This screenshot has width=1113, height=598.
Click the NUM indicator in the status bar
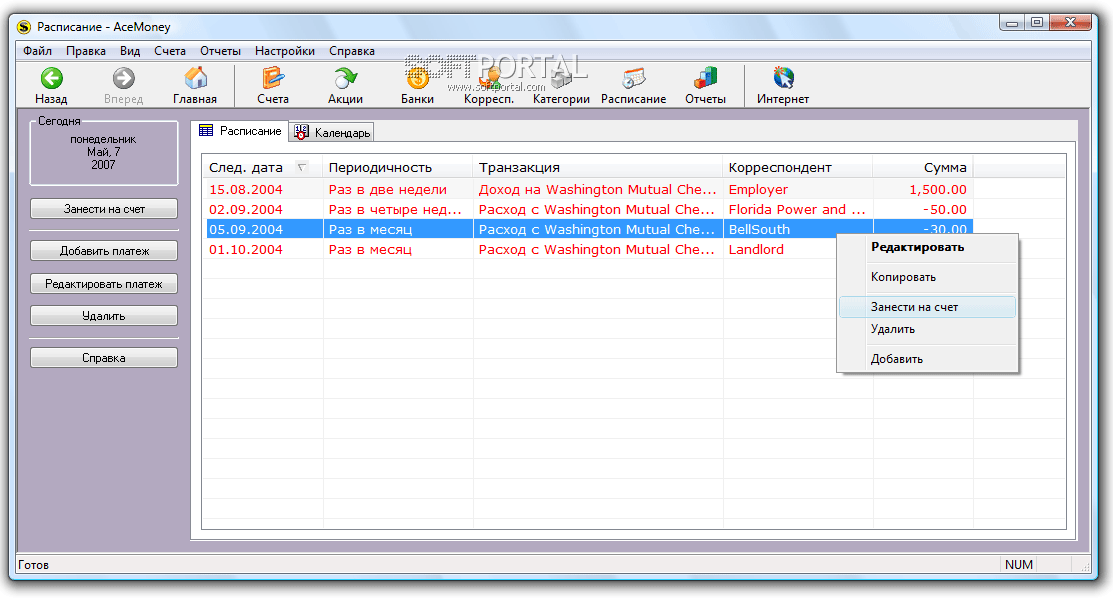(x=1019, y=565)
